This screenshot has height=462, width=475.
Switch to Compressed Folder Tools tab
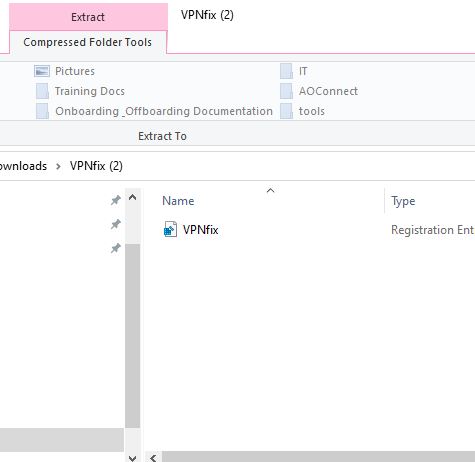(x=88, y=42)
